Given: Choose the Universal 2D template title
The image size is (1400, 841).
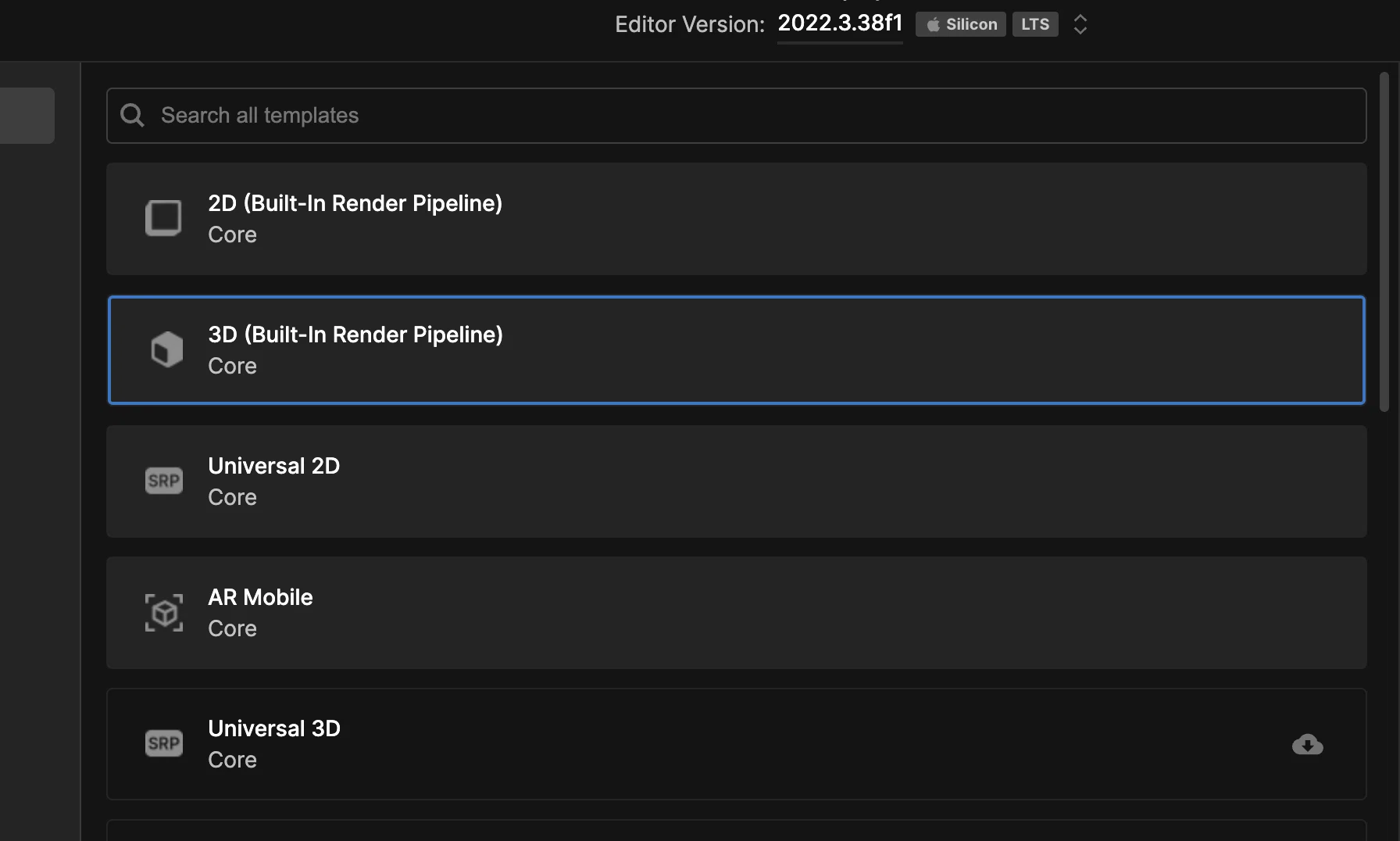Looking at the screenshot, I should (274, 466).
